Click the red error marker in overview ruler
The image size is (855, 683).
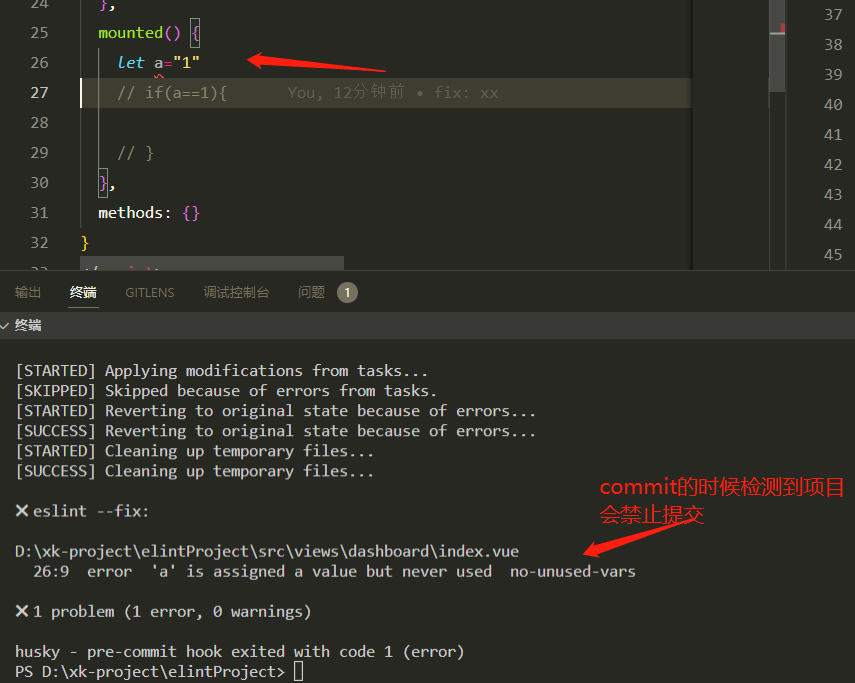783,27
